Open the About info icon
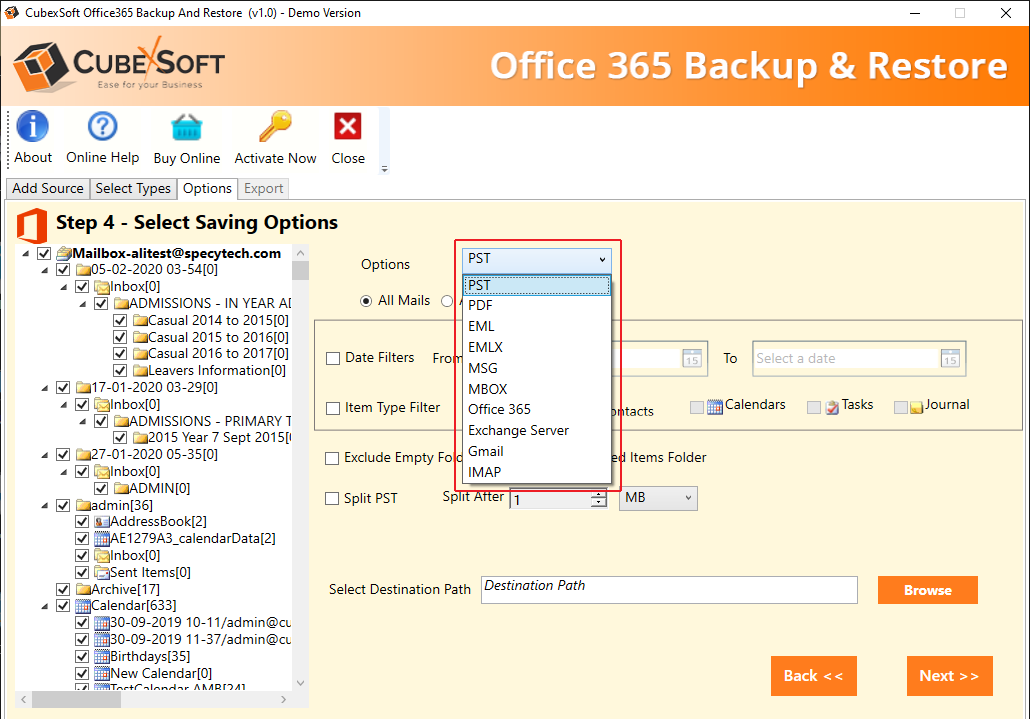The height and width of the screenshot is (719, 1030). point(32,126)
